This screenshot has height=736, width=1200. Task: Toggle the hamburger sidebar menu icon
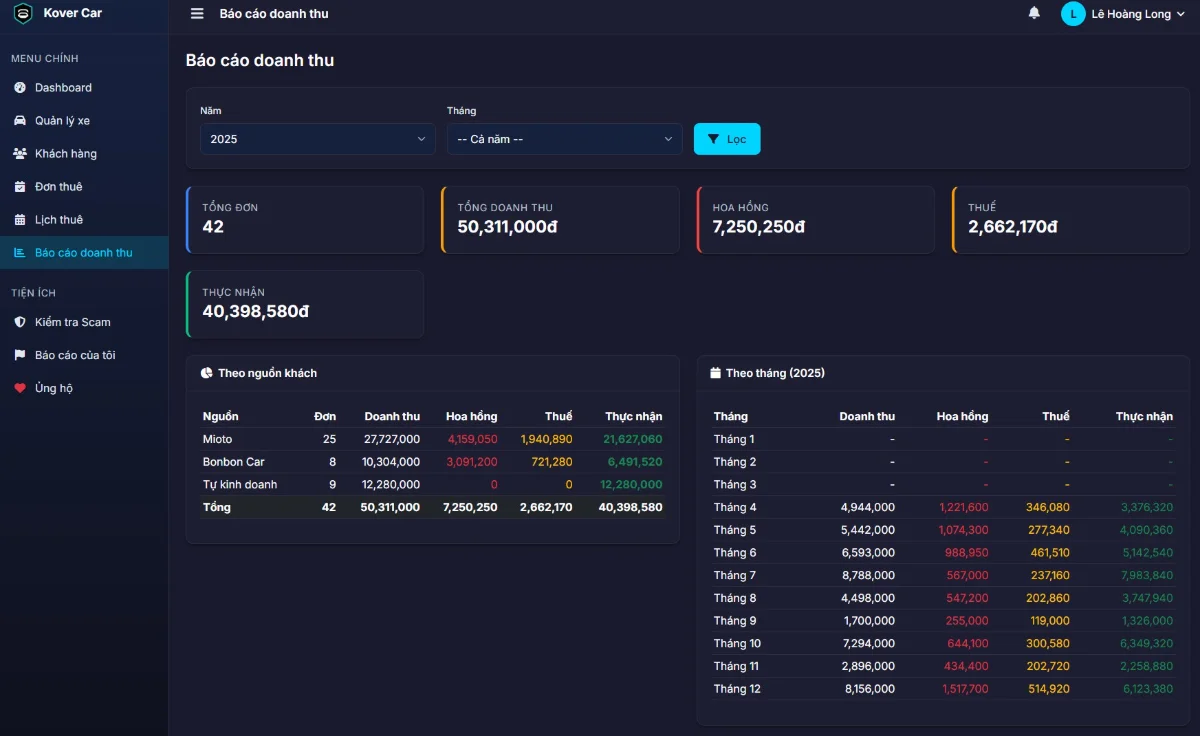[197, 14]
